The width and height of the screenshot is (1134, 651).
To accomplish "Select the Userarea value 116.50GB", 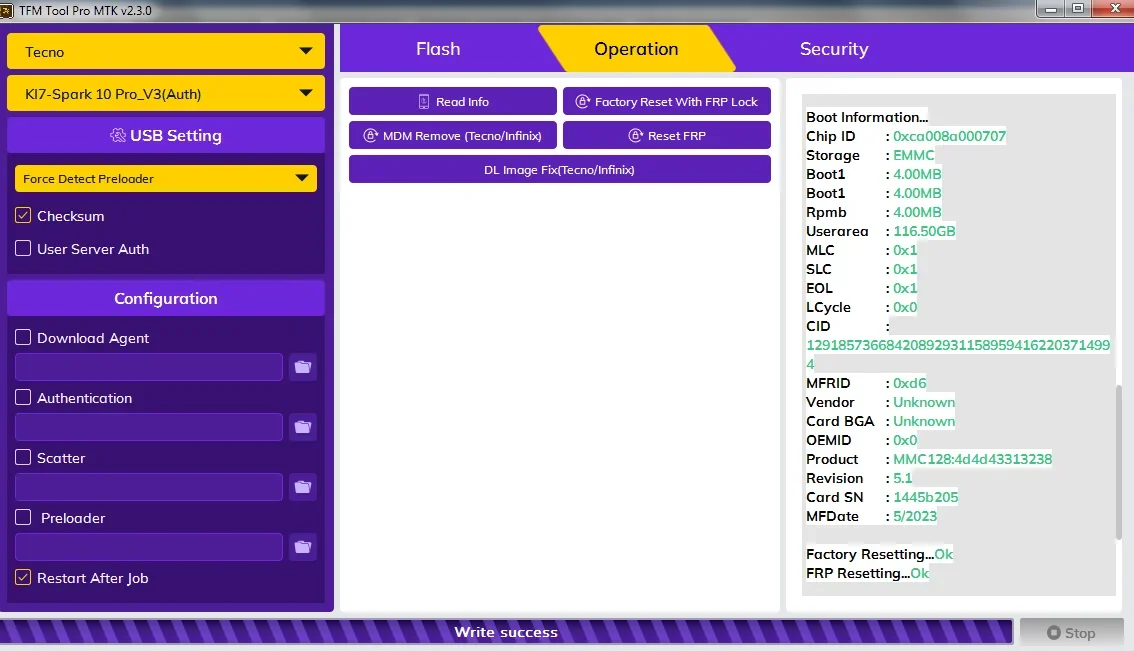I will coord(924,231).
